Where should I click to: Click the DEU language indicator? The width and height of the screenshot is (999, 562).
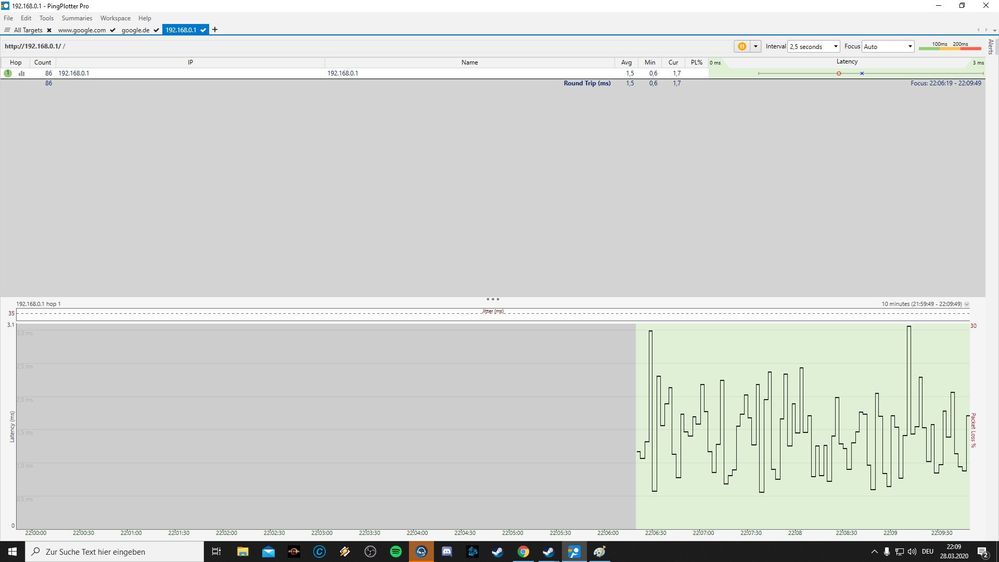pos(928,552)
